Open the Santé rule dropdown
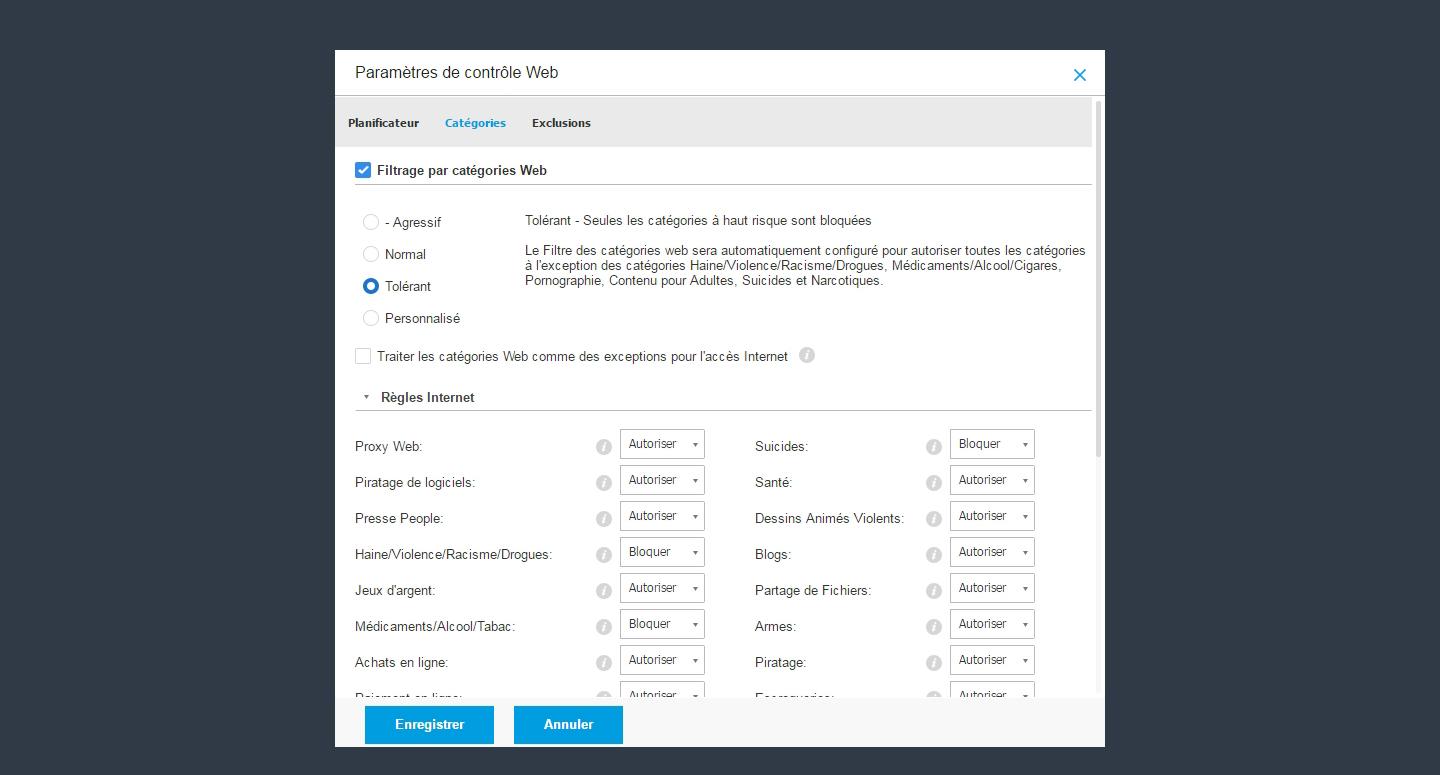This screenshot has width=1440, height=775. coord(992,480)
